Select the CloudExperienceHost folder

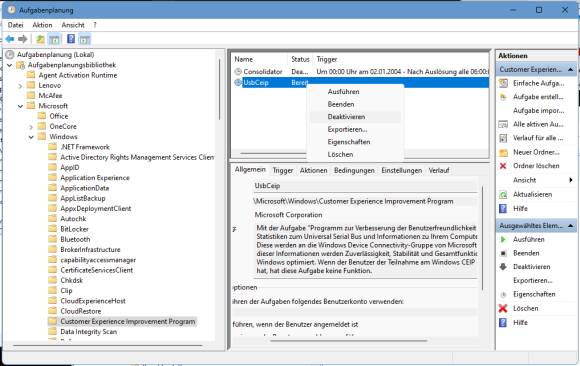point(93,301)
